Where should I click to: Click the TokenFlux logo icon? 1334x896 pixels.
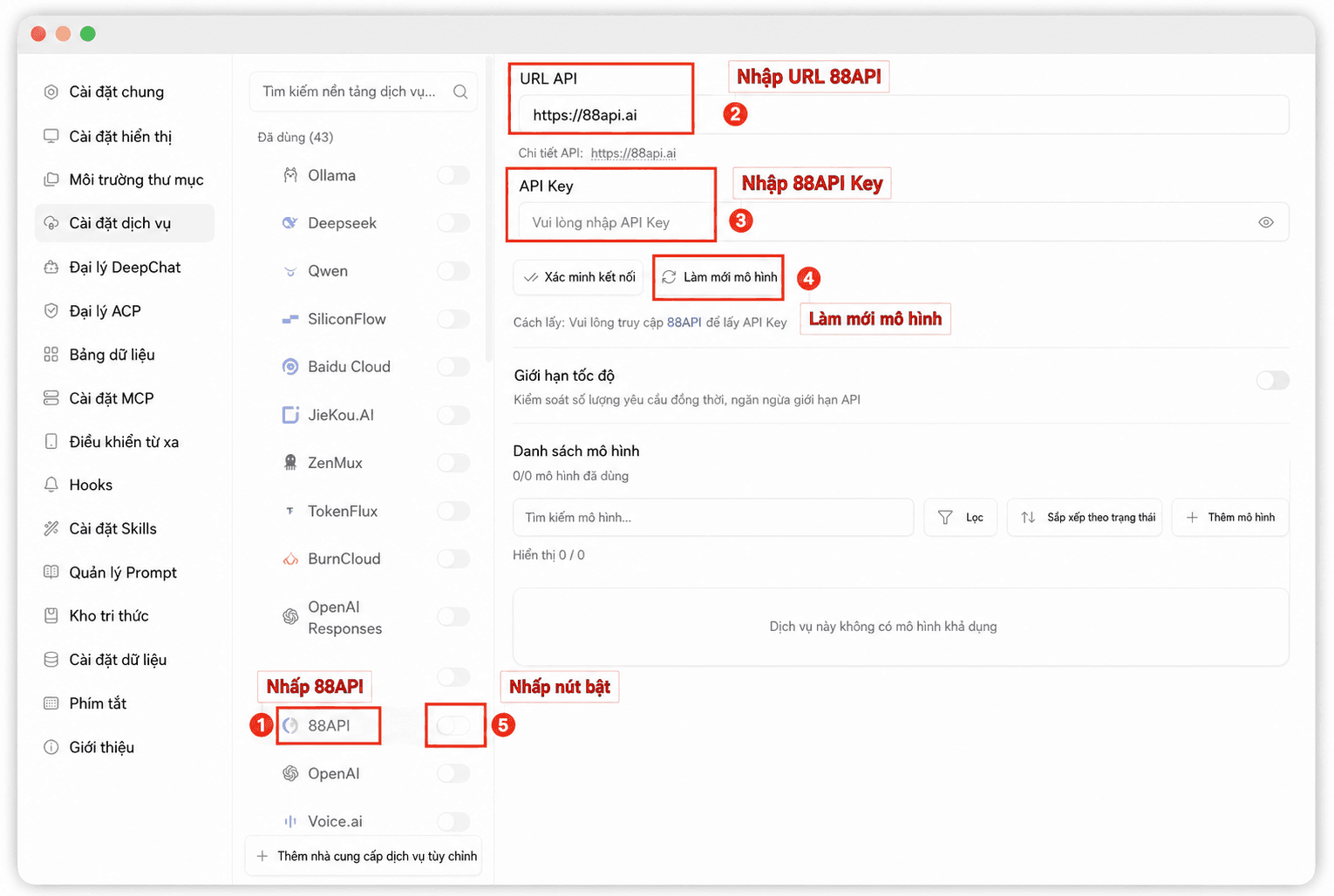[x=290, y=511]
